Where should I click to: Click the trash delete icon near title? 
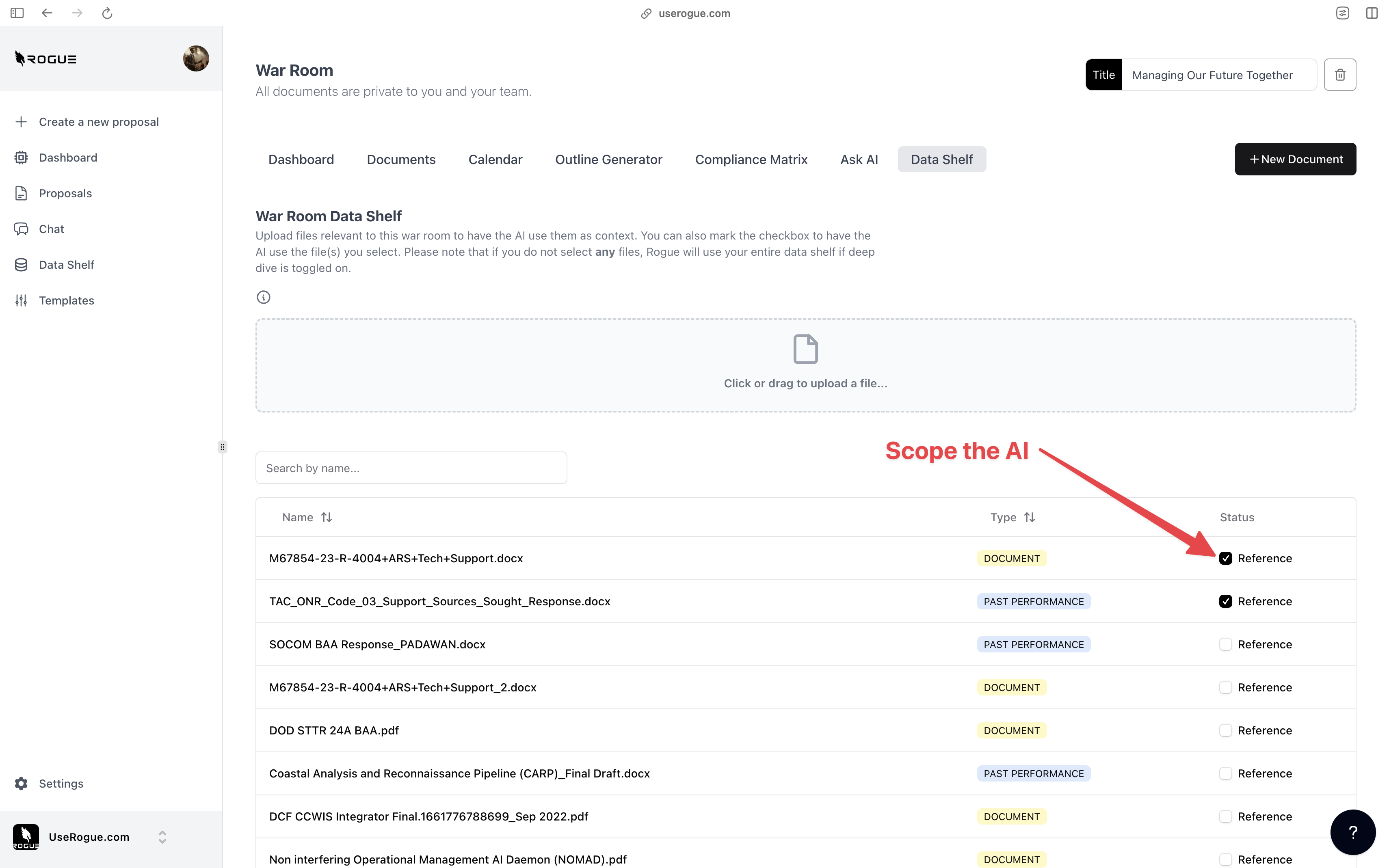pos(1339,75)
